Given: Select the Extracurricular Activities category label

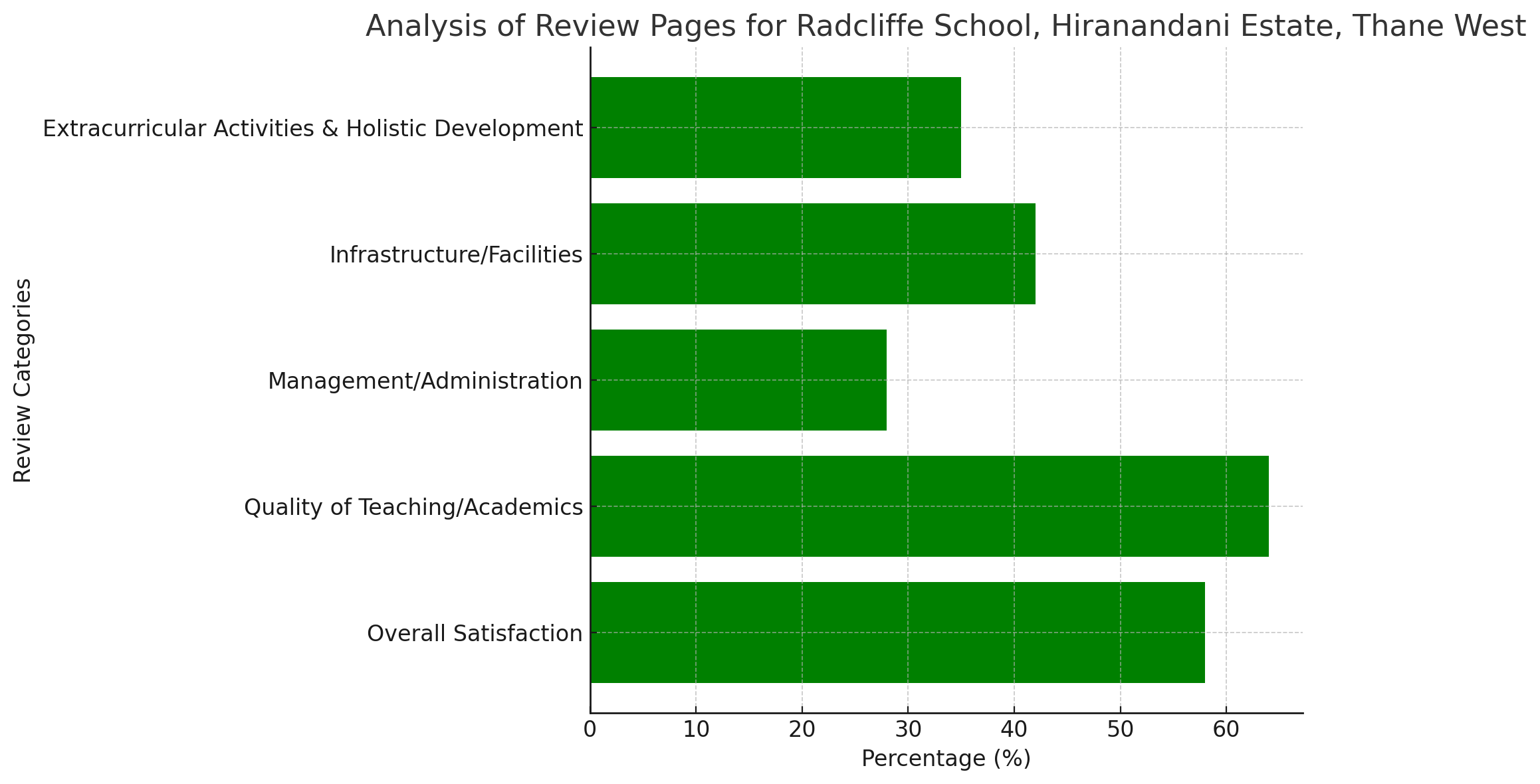Looking at the screenshot, I should (x=312, y=128).
